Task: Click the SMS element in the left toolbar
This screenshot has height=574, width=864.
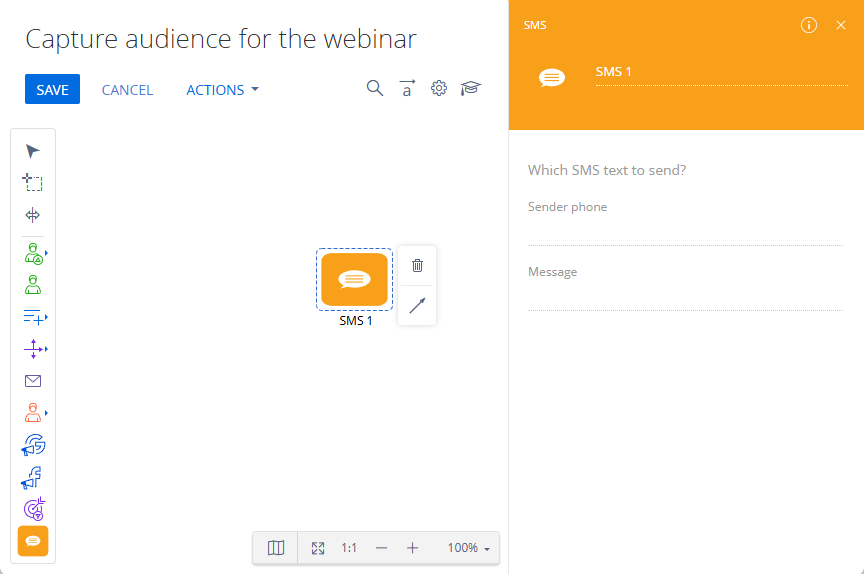Action: (33, 541)
